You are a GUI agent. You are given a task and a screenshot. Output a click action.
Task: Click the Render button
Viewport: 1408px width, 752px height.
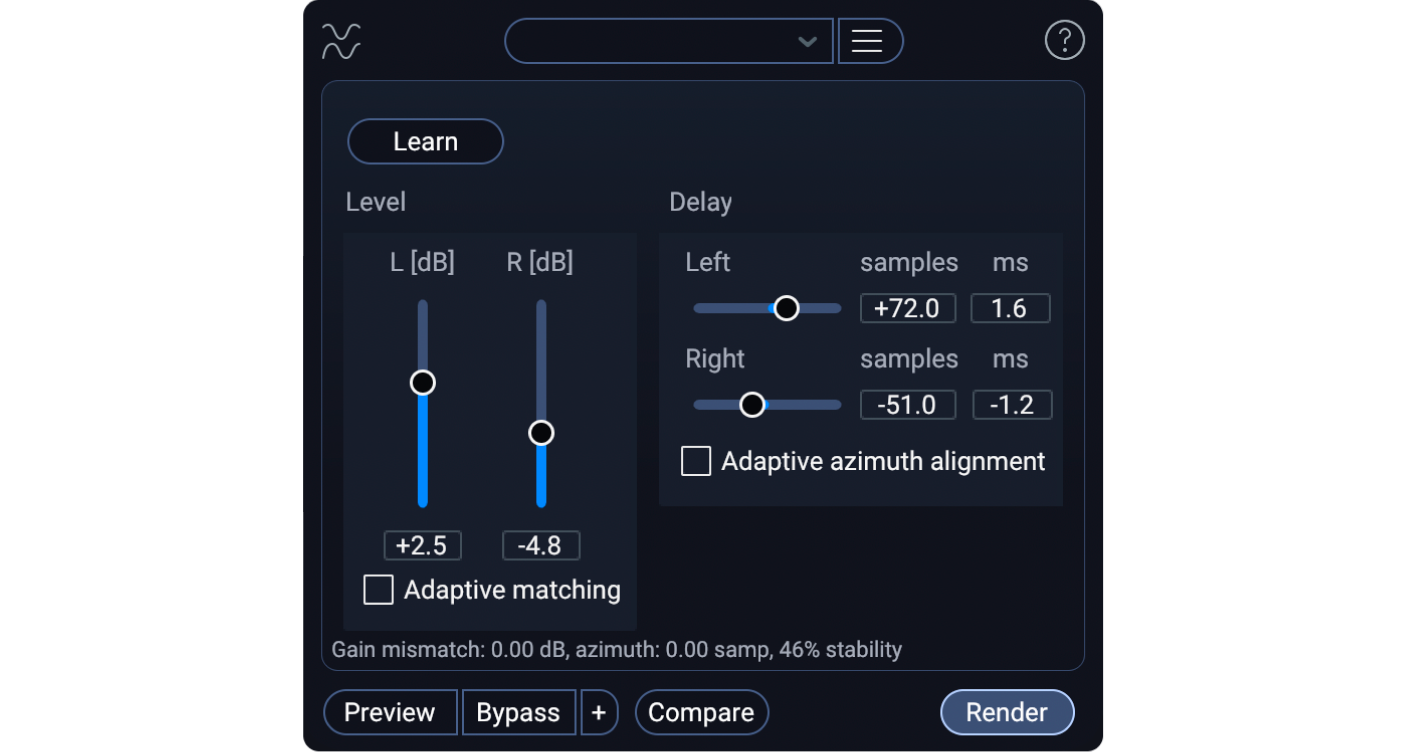(x=1007, y=712)
